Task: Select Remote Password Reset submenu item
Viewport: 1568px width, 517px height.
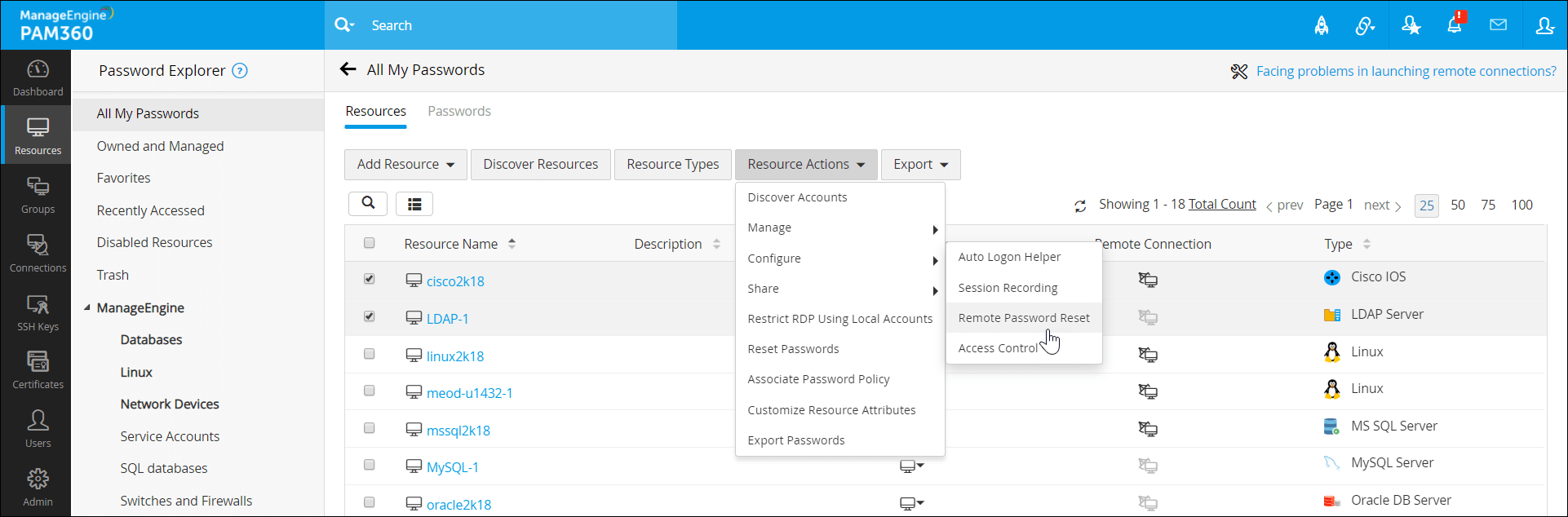Action: tap(1023, 318)
